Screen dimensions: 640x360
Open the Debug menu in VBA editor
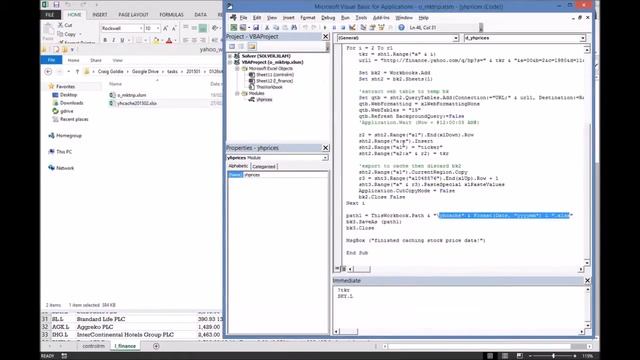[328, 18]
